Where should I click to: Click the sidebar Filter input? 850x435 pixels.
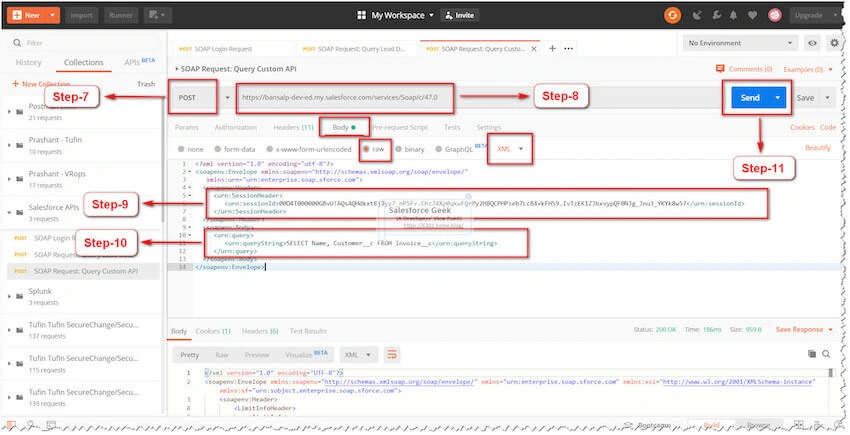pyautogui.click(x=87, y=43)
